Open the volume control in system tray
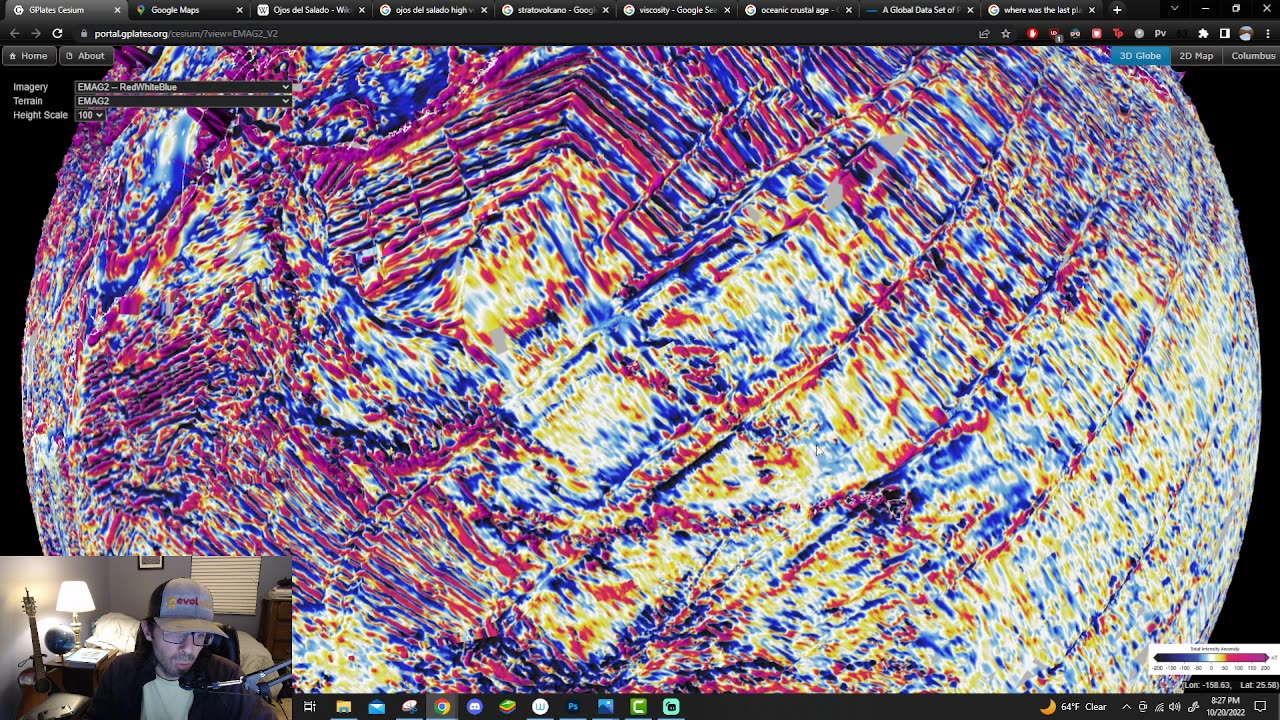1280x720 pixels. (x=1176, y=707)
